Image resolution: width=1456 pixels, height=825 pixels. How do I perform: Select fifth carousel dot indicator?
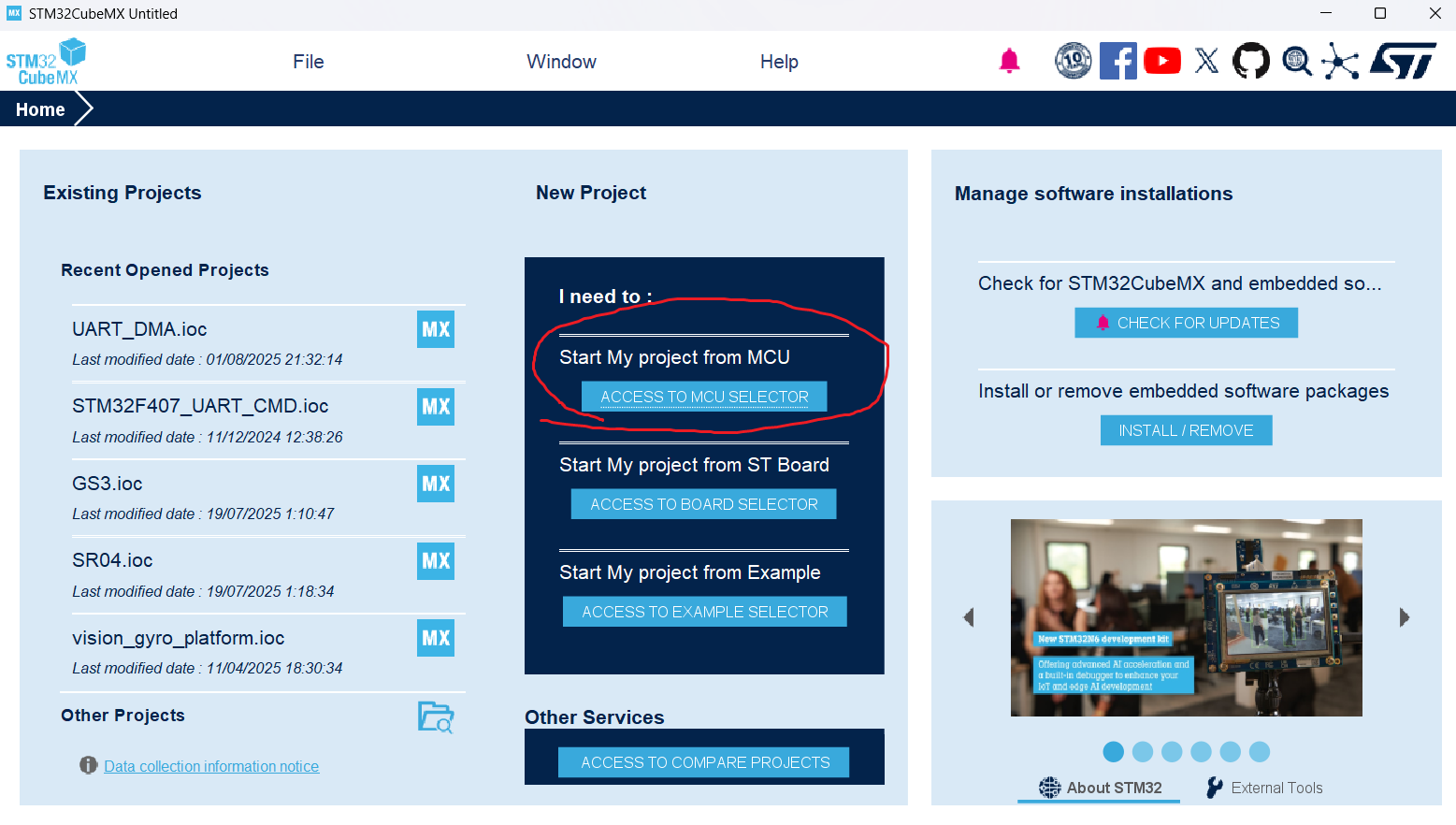pos(1231,752)
